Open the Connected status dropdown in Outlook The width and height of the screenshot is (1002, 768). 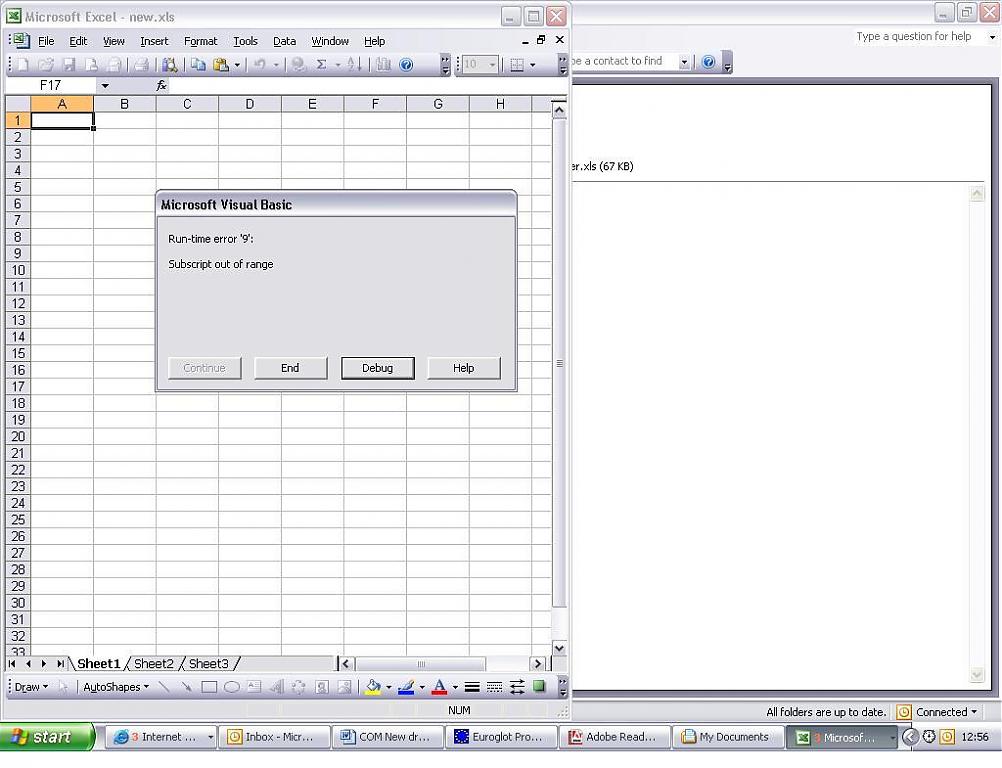[974, 712]
